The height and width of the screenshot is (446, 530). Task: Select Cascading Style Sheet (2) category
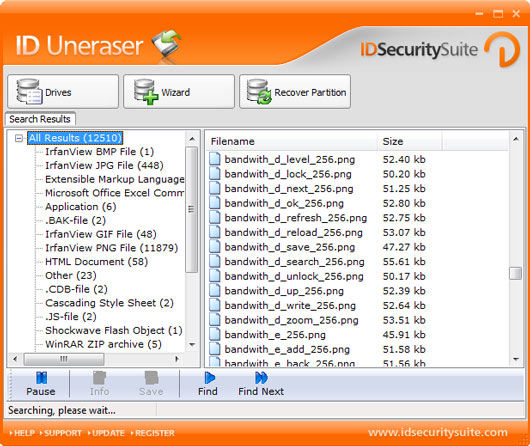(x=109, y=303)
